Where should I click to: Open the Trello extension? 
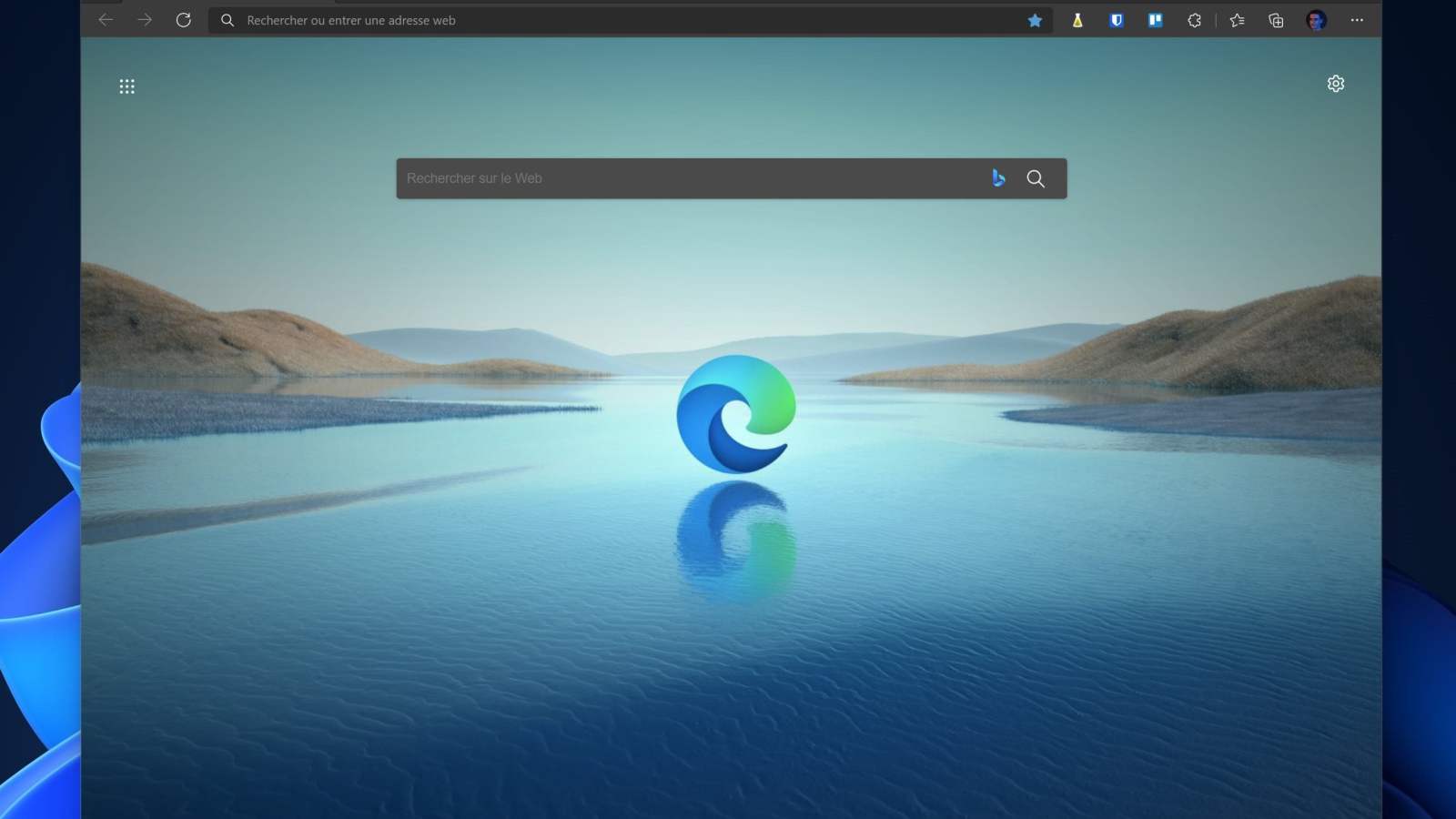(x=1157, y=20)
